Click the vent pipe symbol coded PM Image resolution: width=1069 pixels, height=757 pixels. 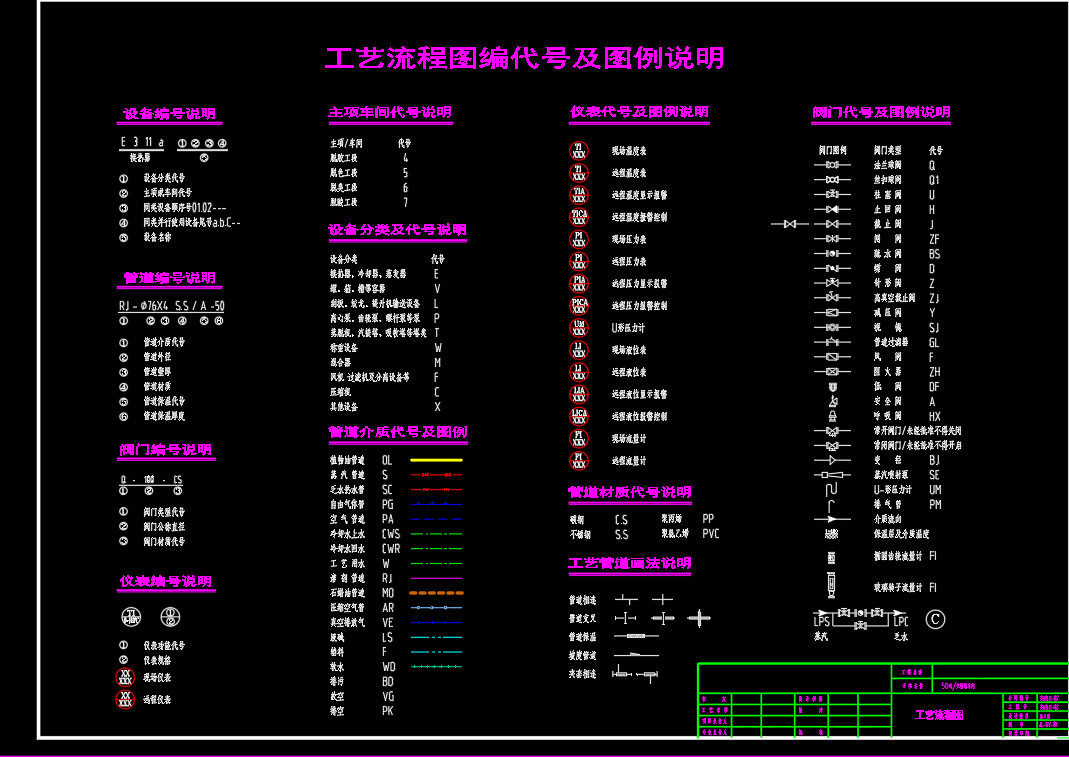point(831,506)
